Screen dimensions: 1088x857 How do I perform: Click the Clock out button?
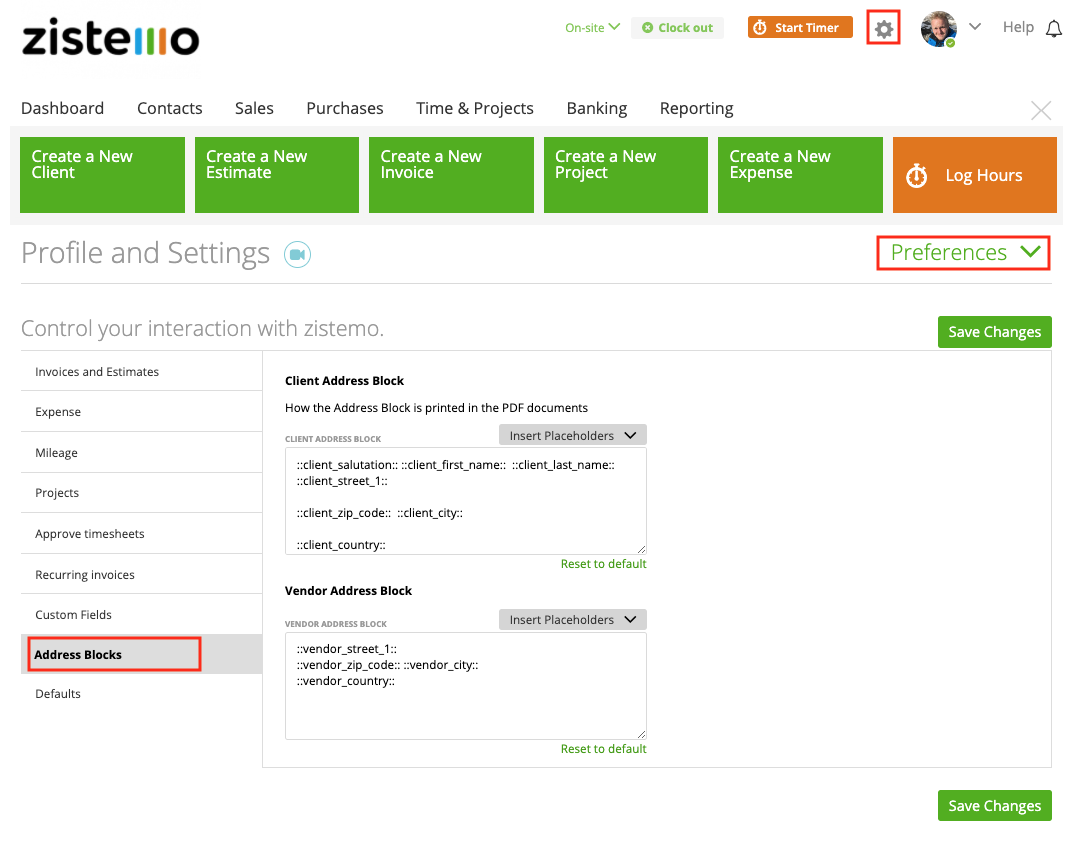677,28
